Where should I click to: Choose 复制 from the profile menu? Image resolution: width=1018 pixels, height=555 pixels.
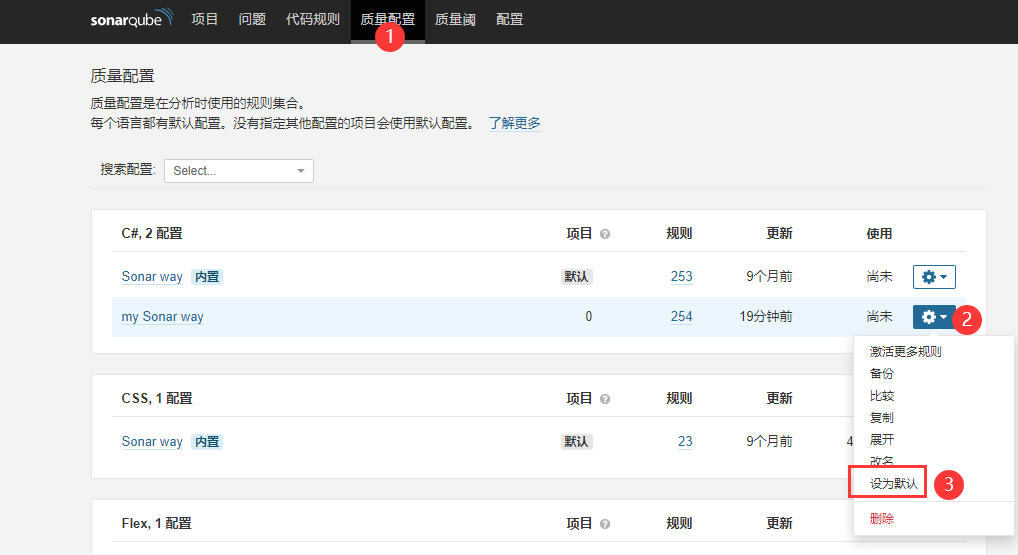pos(881,418)
